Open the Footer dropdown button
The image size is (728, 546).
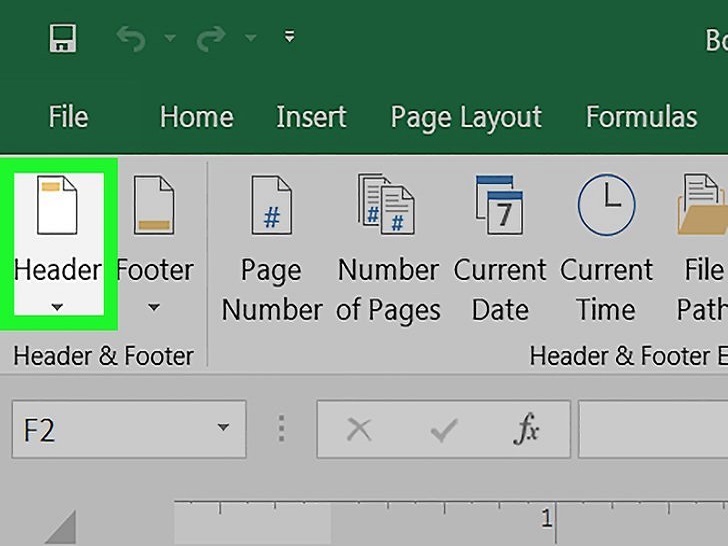154,244
